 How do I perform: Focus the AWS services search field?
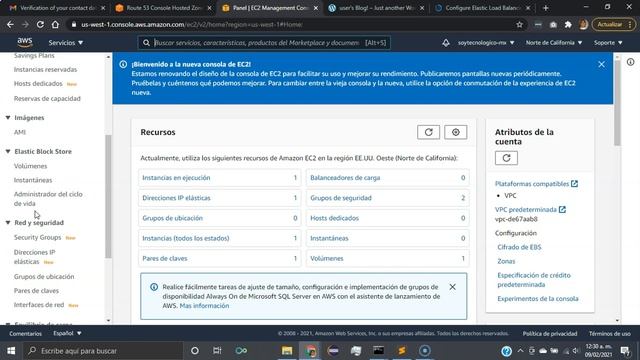click(x=264, y=42)
